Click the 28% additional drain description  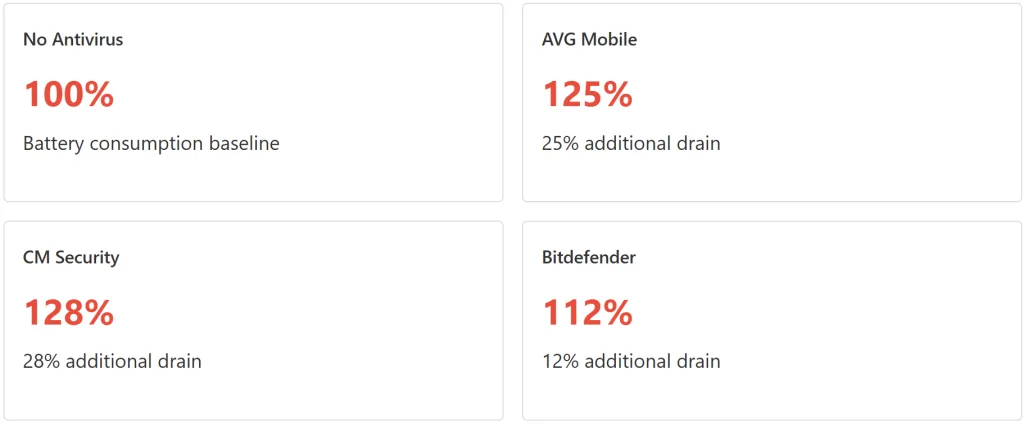pyautogui.click(x=112, y=361)
